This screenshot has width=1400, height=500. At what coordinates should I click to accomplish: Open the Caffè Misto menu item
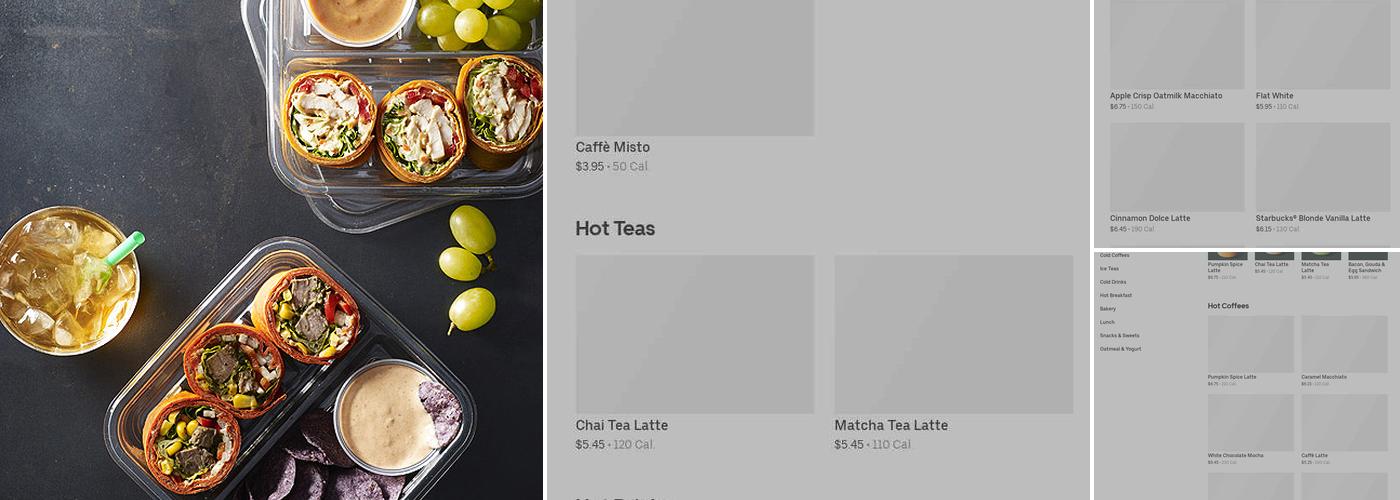tap(612, 147)
